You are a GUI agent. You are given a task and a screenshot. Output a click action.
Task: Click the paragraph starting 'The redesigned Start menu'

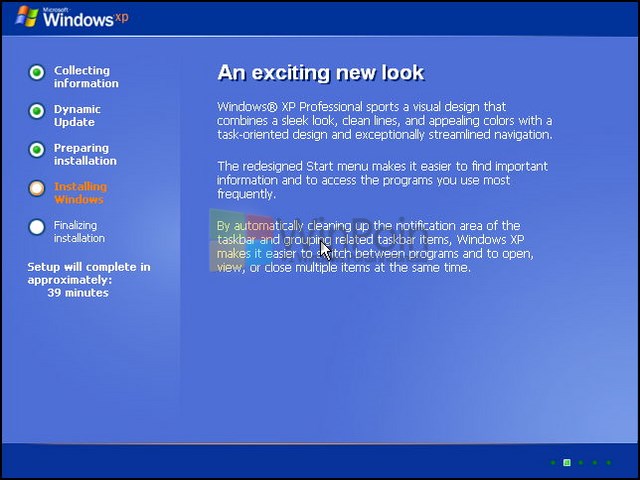[382, 180]
